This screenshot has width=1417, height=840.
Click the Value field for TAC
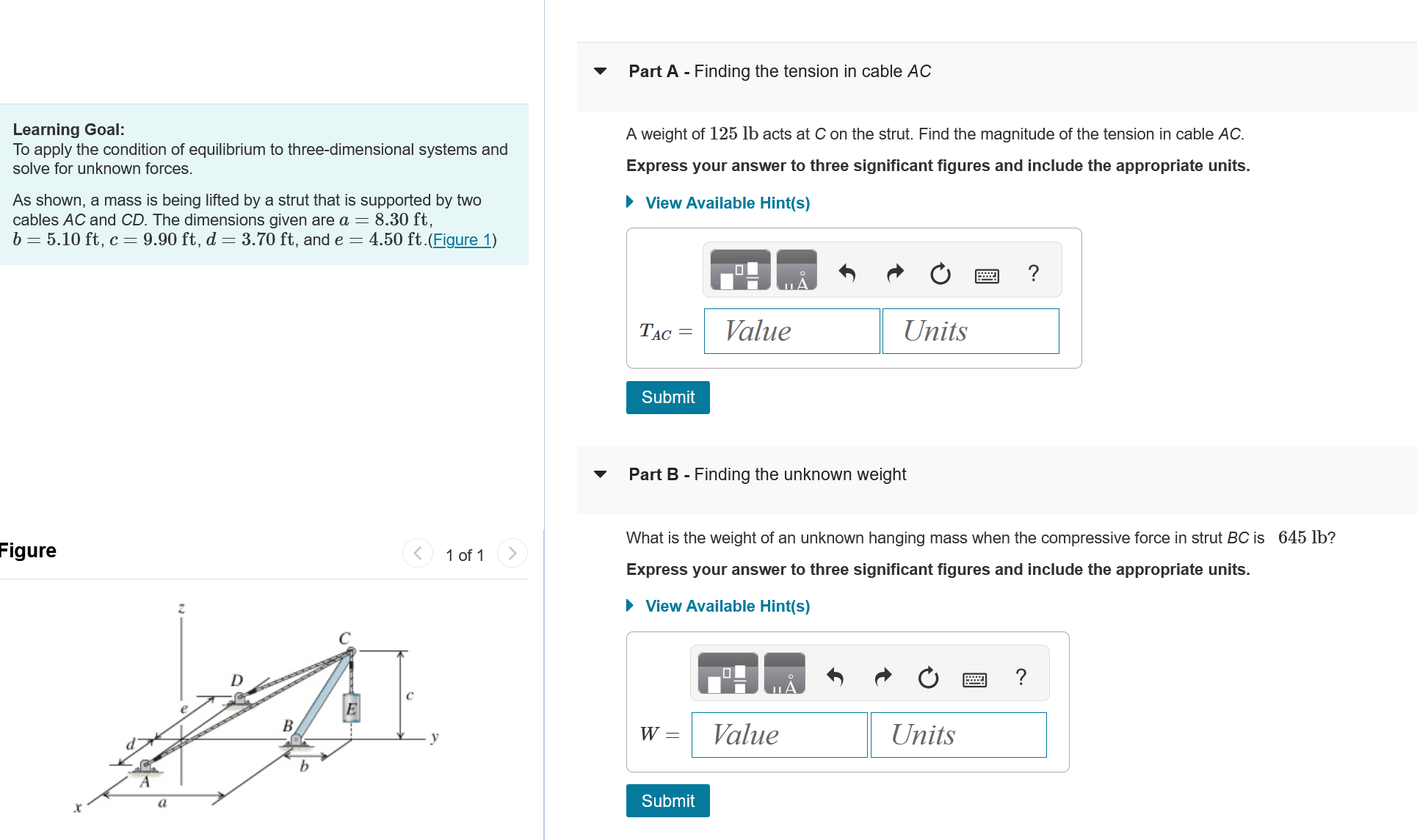(791, 331)
